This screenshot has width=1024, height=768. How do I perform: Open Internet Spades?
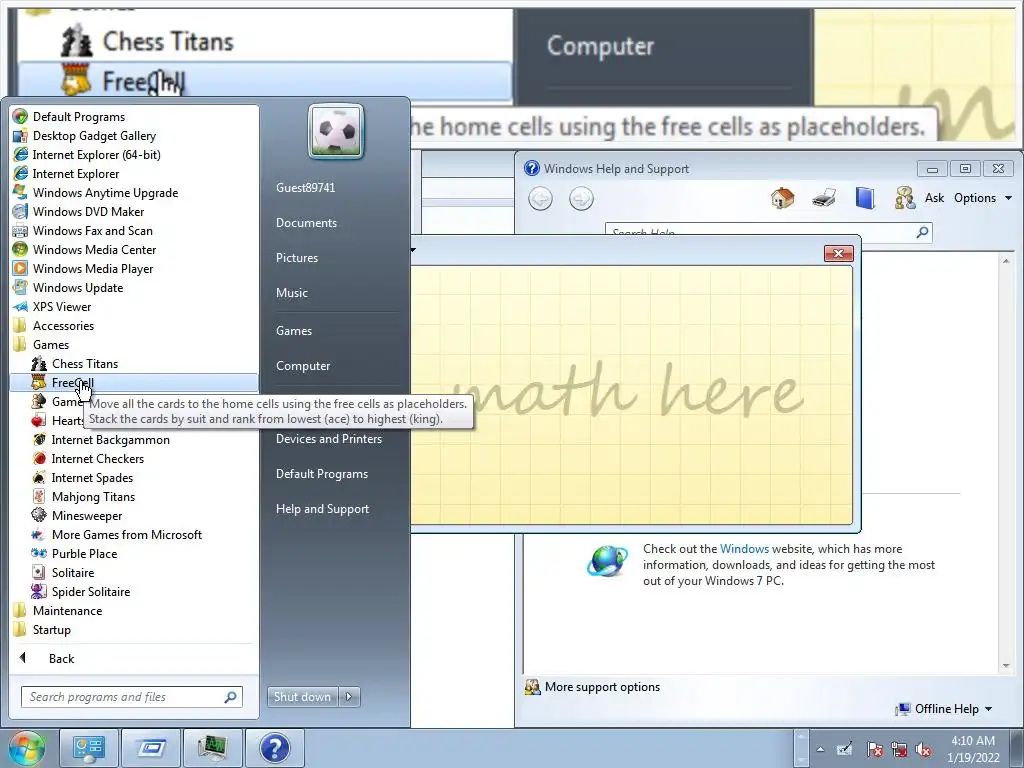[92, 477]
